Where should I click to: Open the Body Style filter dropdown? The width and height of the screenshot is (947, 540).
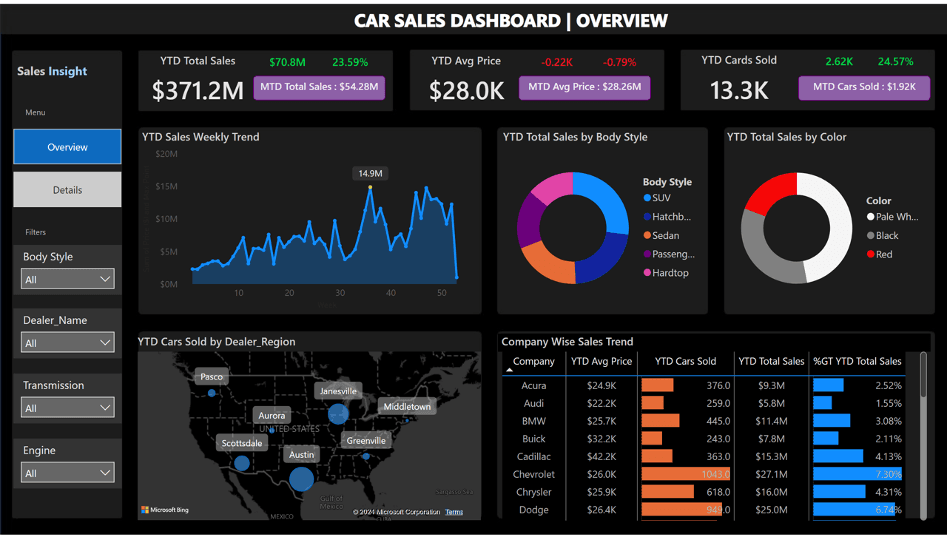click(x=68, y=279)
